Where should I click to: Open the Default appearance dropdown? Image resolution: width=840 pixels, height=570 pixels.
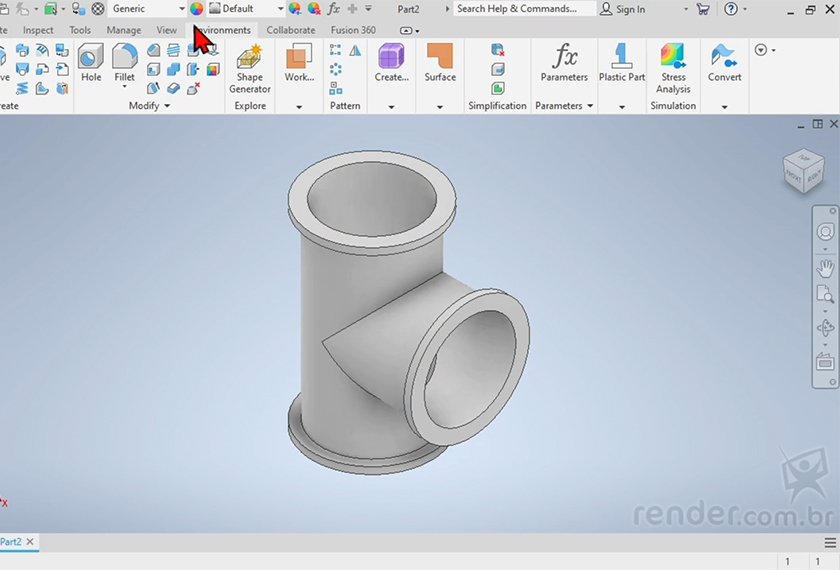pos(280,9)
